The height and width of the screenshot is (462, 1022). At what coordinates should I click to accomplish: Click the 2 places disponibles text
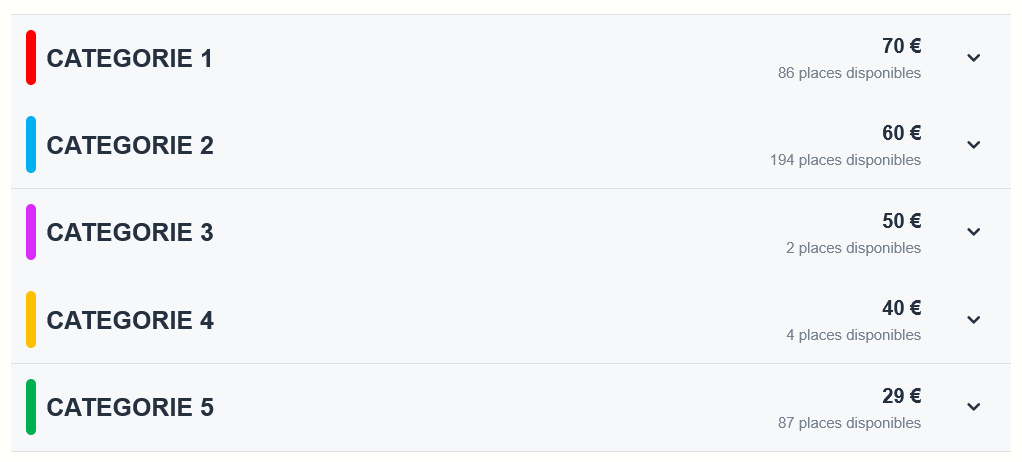point(853,248)
